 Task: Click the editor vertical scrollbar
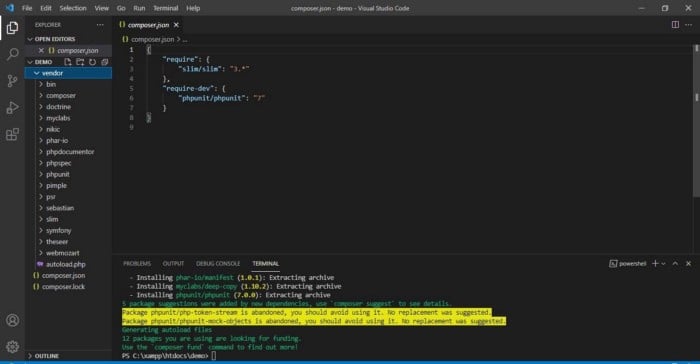696,121
